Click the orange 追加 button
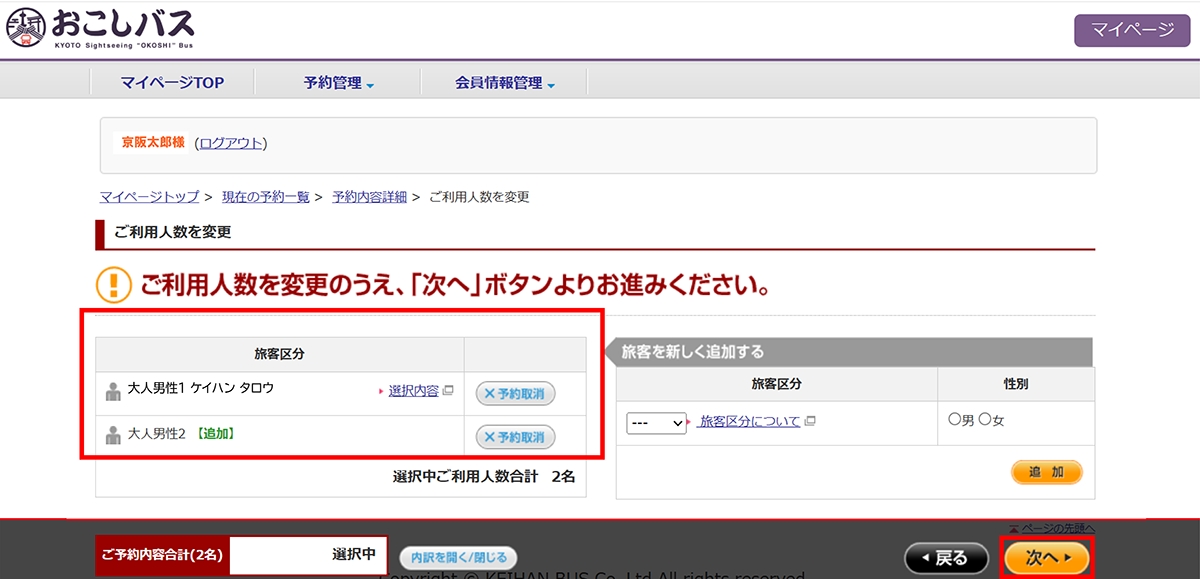Image resolution: width=1200 pixels, height=579 pixels. click(1047, 472)
